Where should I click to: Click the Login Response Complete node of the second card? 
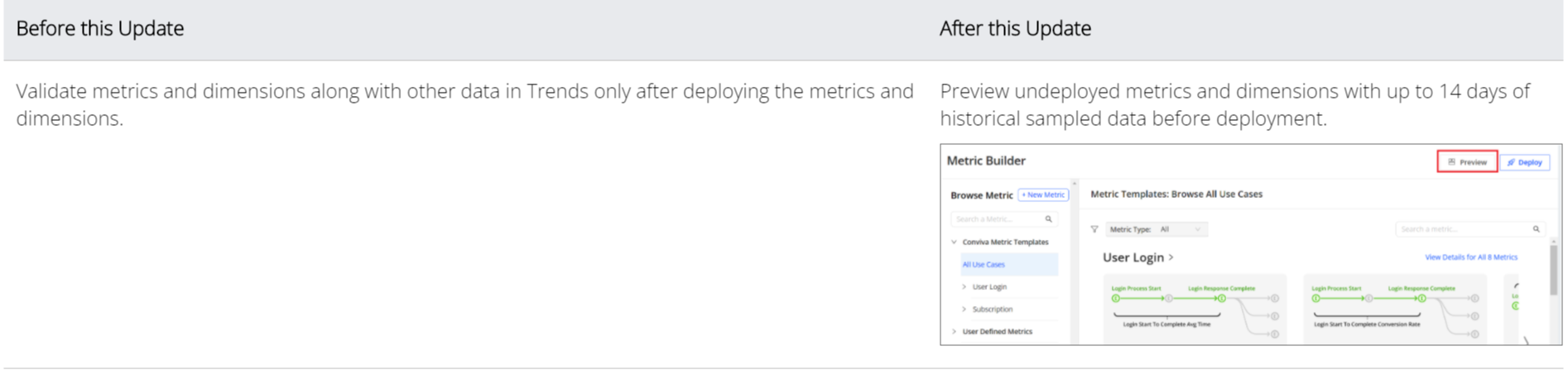(1421, 298)
